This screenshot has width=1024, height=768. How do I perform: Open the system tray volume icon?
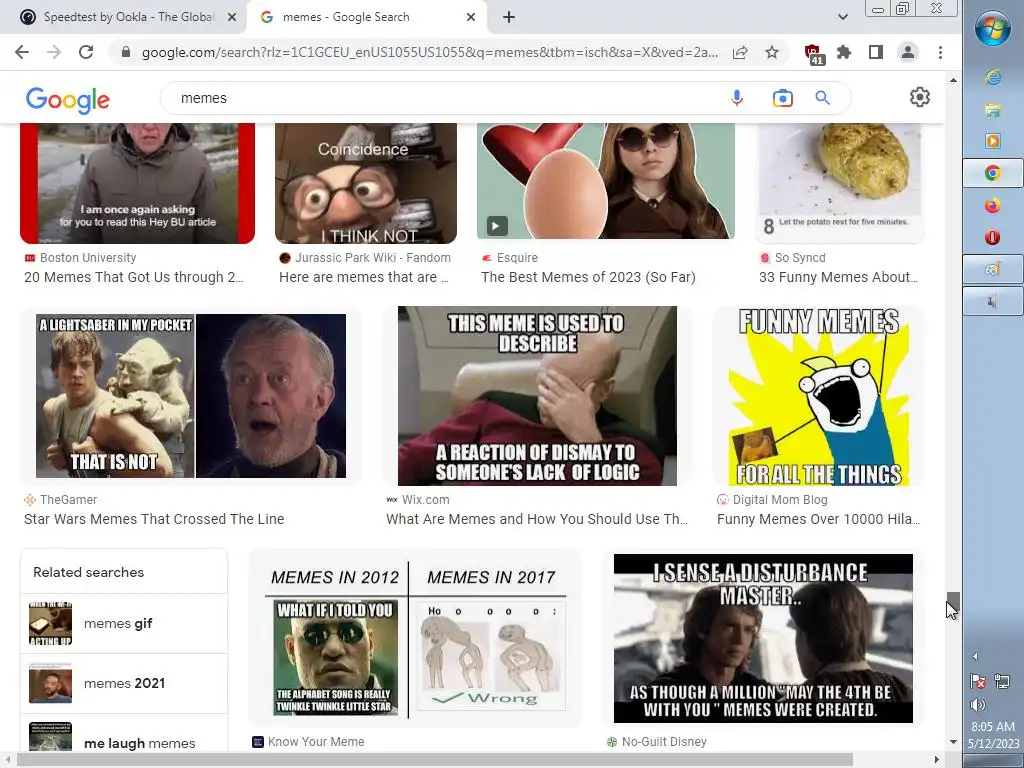[978, 705]
